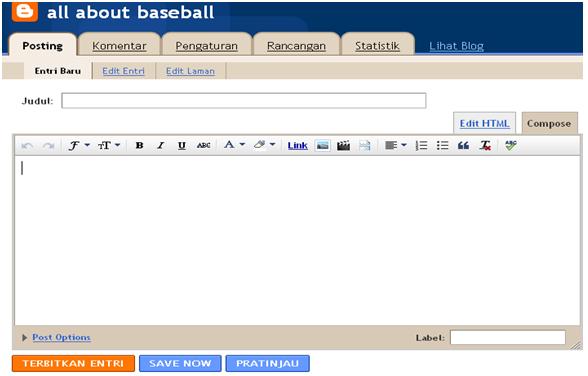
Task: Open the font family dropdown
Action: 79,145
